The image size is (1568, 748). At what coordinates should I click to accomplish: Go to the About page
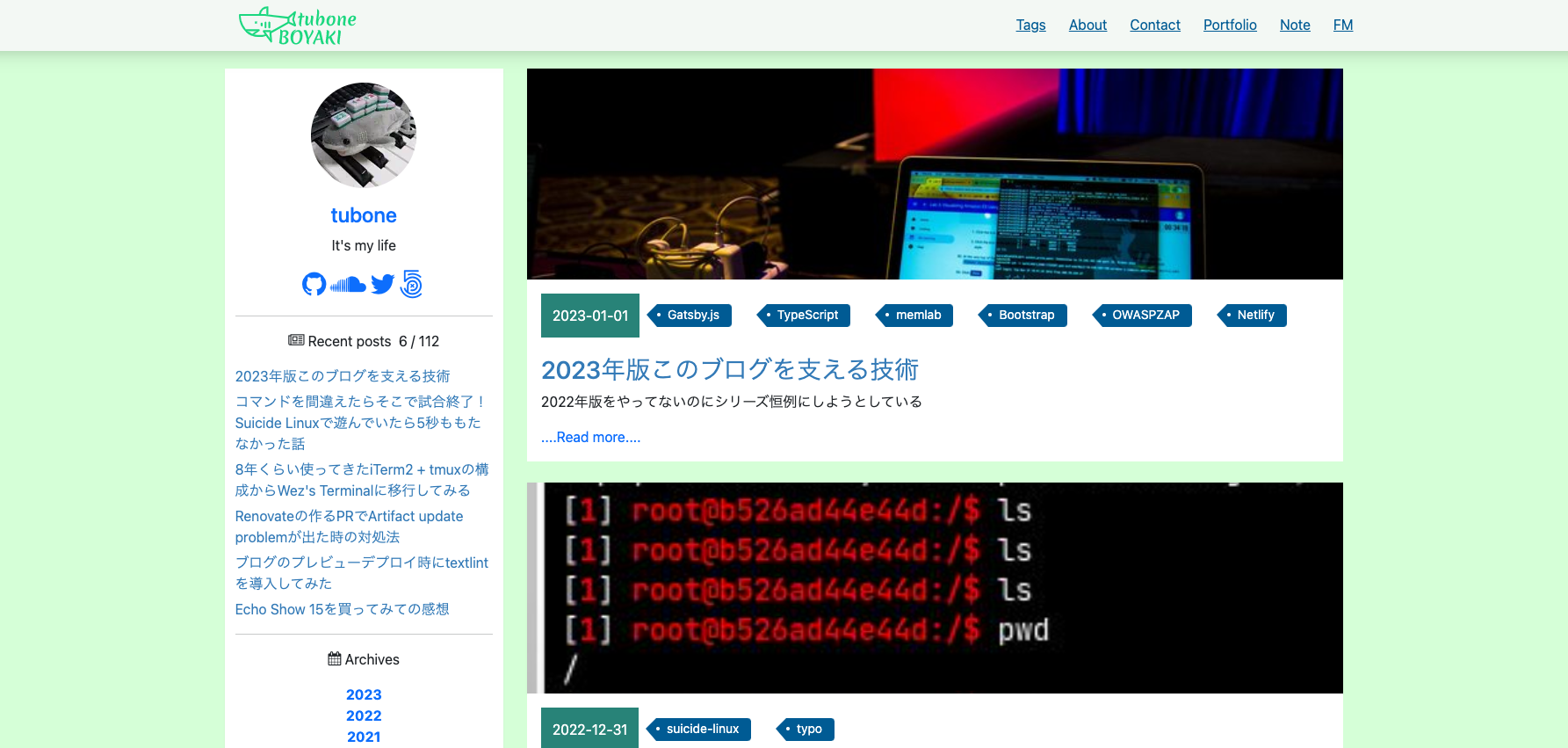[1087, 25]
